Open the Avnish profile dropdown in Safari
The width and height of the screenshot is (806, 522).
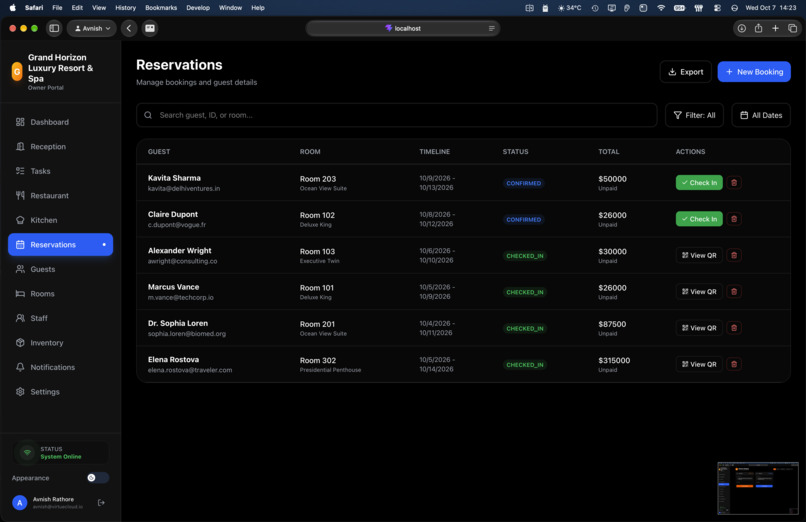92,28
